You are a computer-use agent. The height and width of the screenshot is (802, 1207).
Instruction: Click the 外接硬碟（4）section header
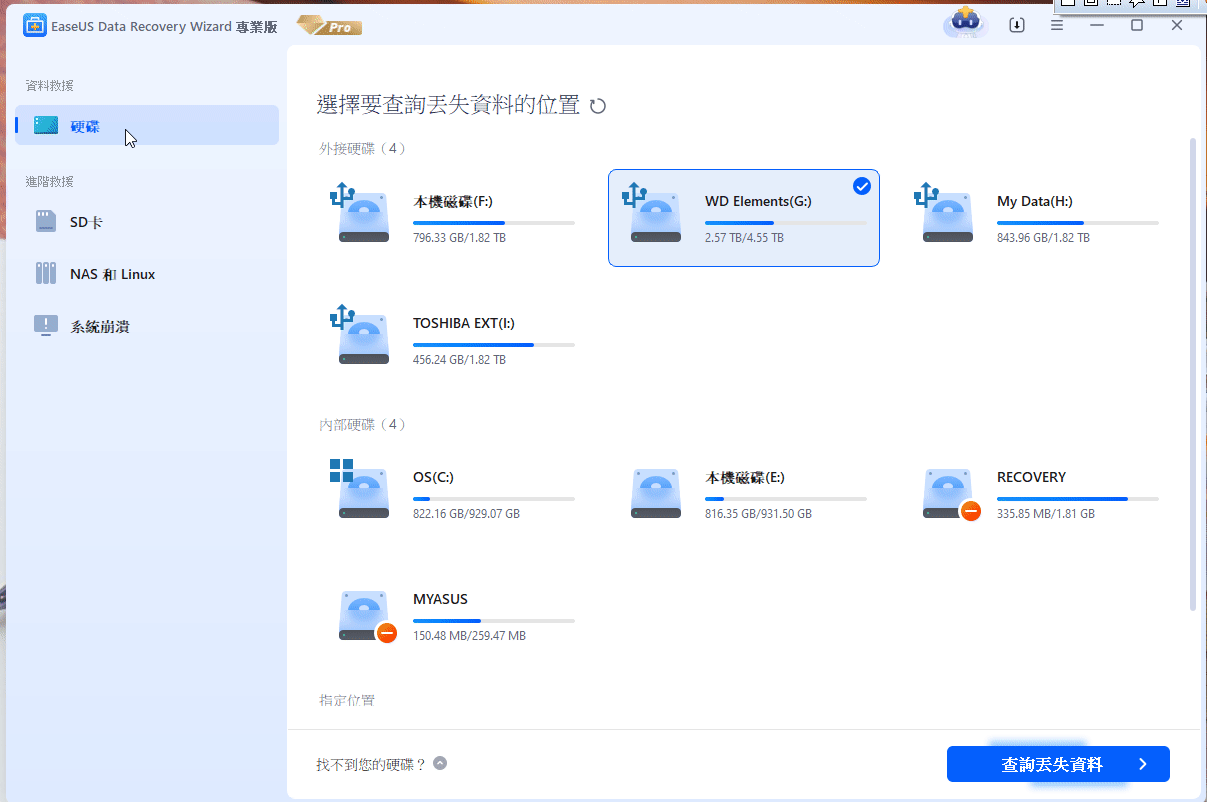point(363,149)
